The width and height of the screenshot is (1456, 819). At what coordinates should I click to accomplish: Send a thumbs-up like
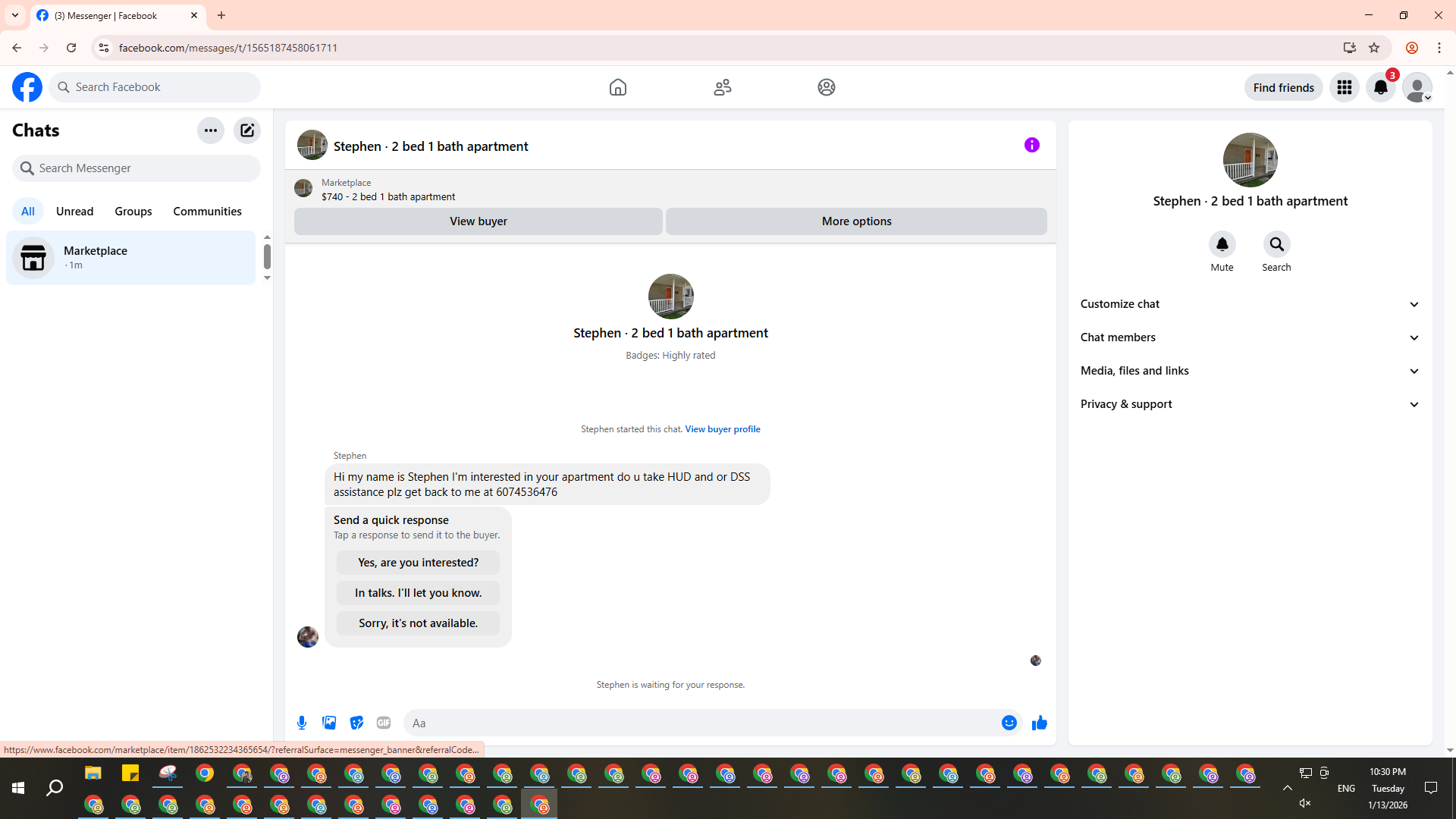tap(1039, 723)
